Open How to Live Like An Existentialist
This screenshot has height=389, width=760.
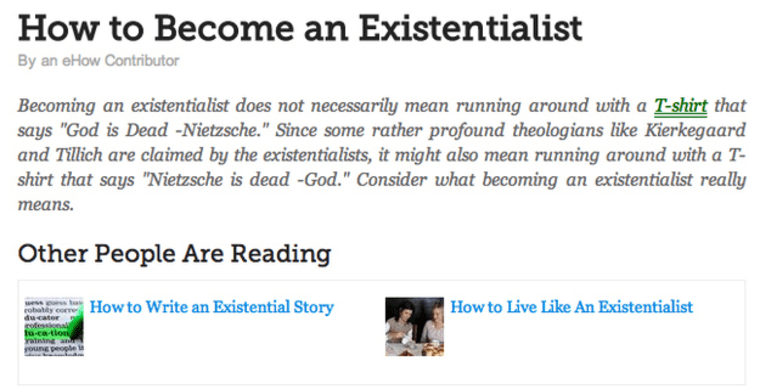coord(571,307)
